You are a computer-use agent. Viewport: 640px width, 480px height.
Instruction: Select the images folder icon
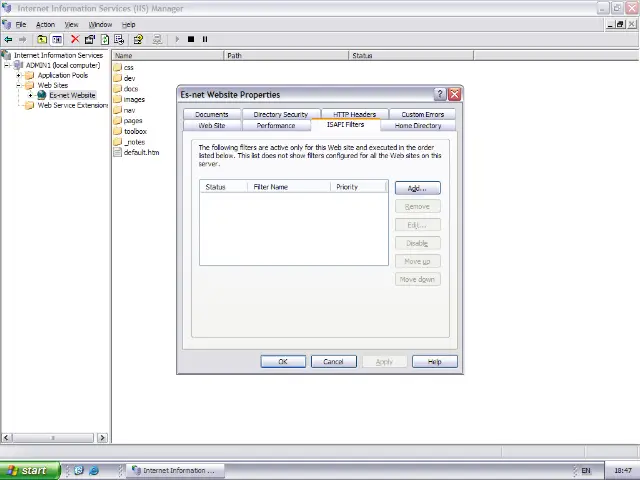point(118,99)
